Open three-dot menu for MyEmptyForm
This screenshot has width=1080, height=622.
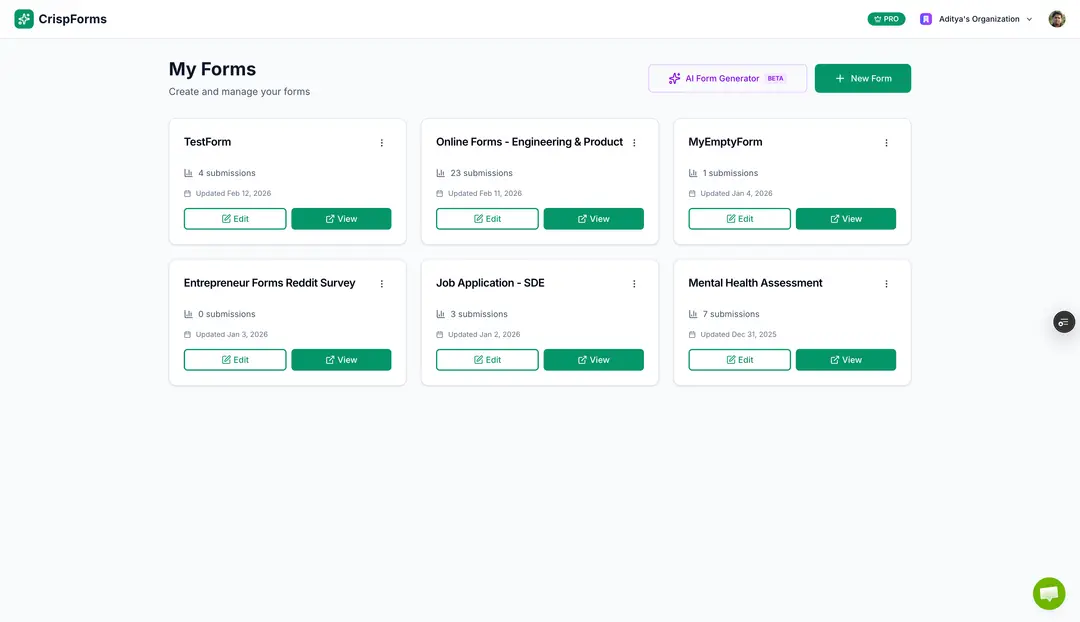pyautogui.click(x=886, y=143)
